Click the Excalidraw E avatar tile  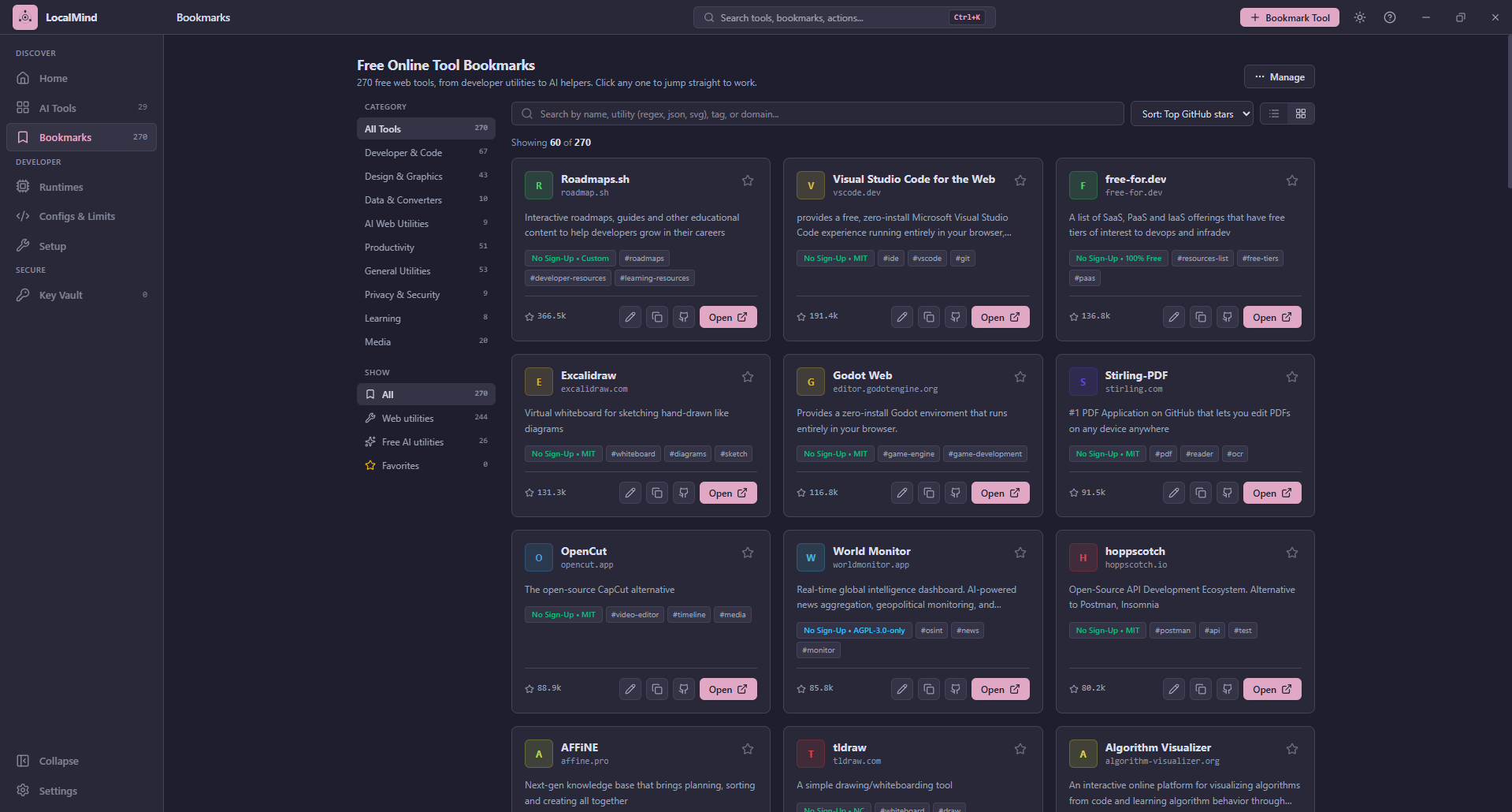539,382
